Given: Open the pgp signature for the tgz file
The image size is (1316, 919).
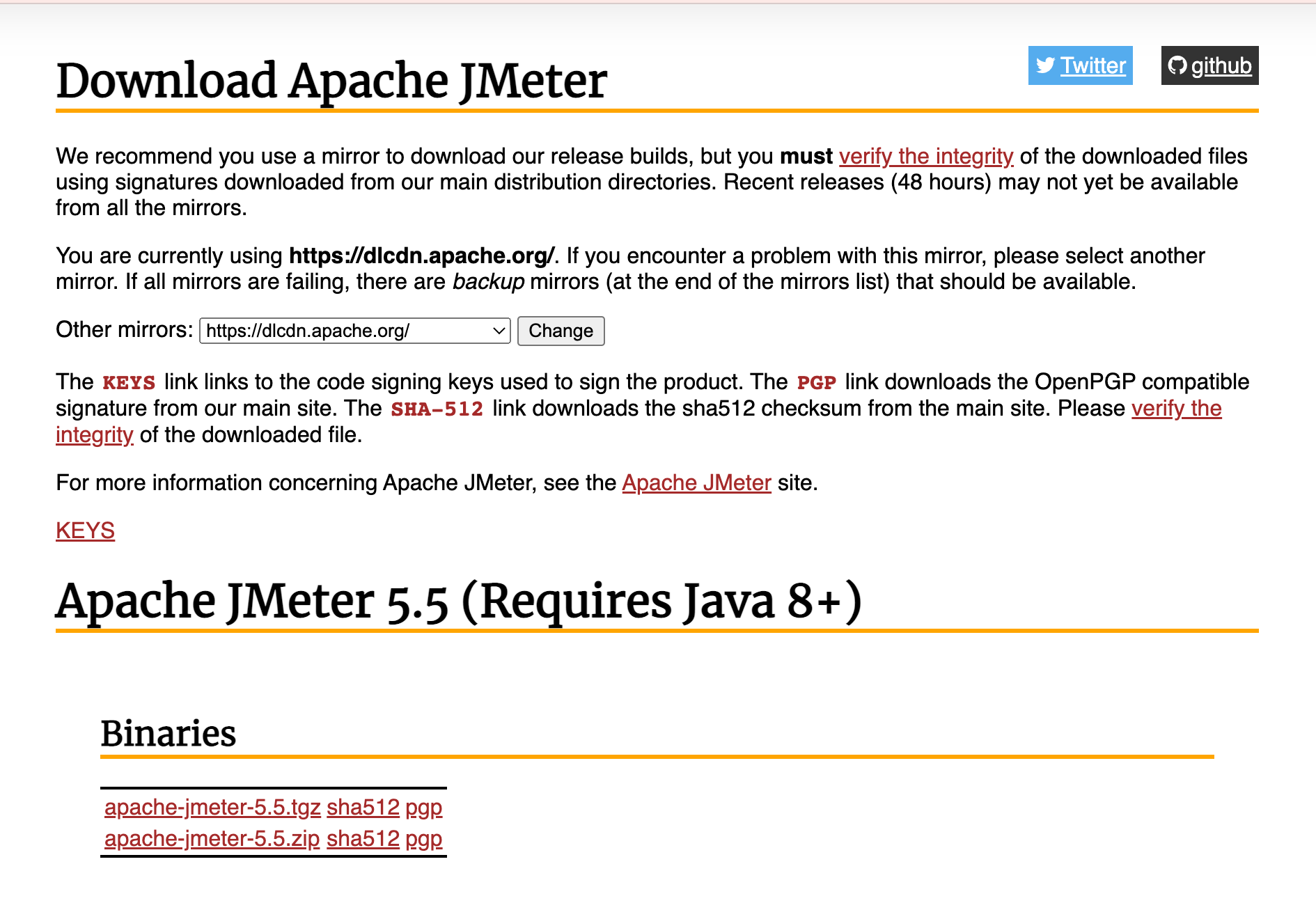Looking at the screenshot, I should [x=424, y=808].
